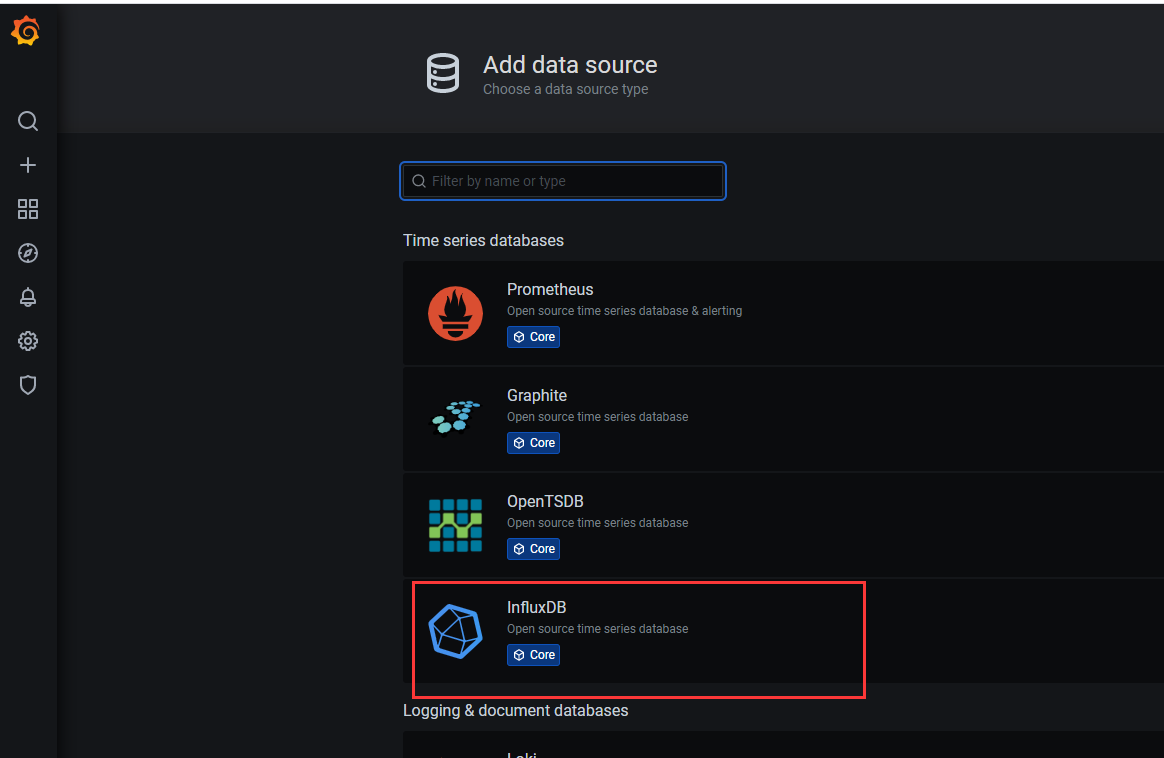Screen dimensions: 1164x758
Task: Click the OpenTSDB 'Open source time series database' description
Action: pyautogui.click(x=598, y=523)
